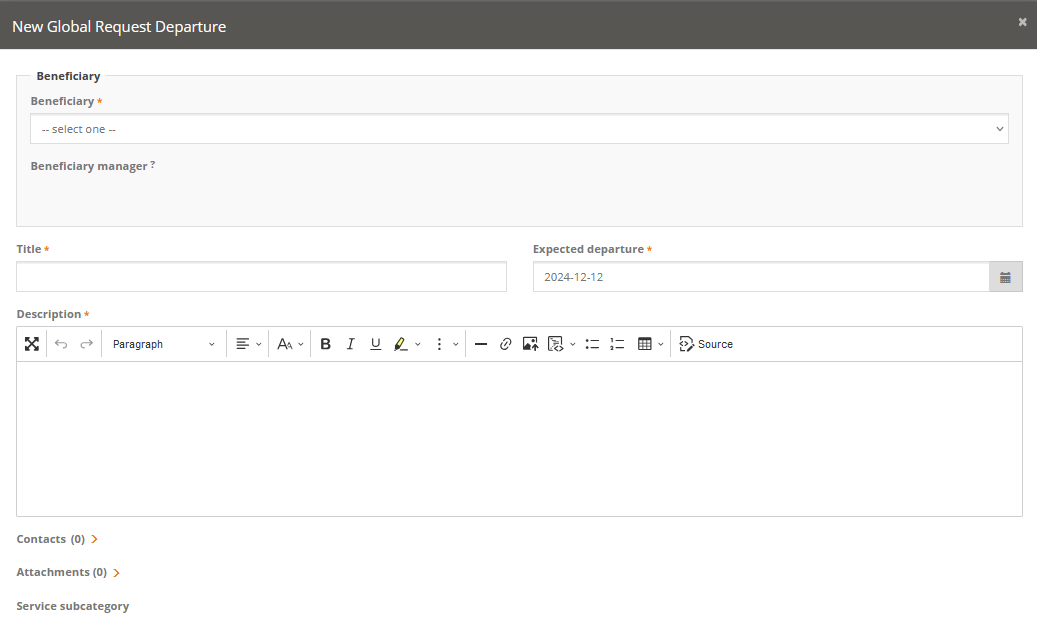Switch editor to Source view

pyautogui.click(x=706, y=344)
